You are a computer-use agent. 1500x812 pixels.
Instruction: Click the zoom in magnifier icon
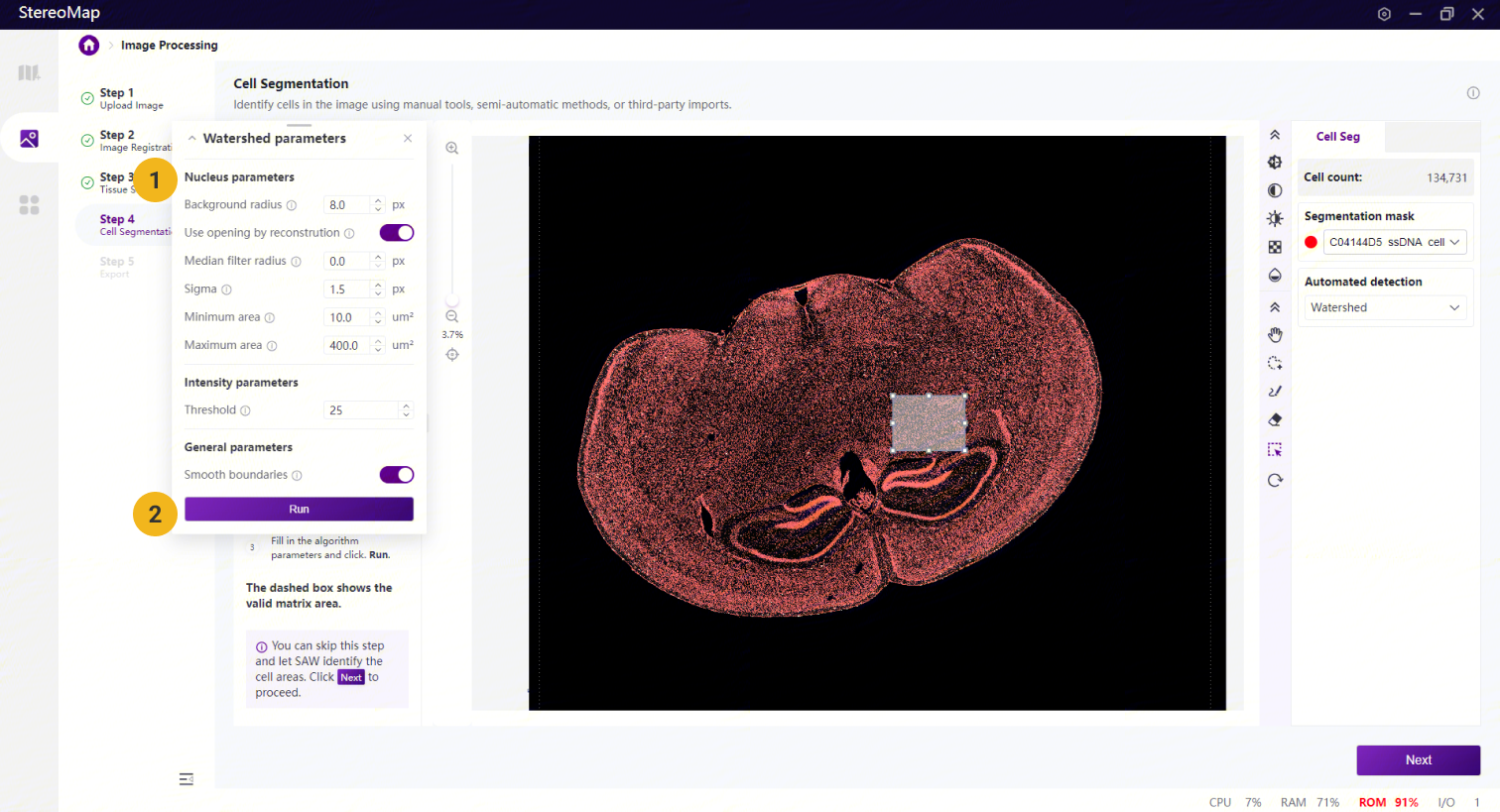point(451,149)
